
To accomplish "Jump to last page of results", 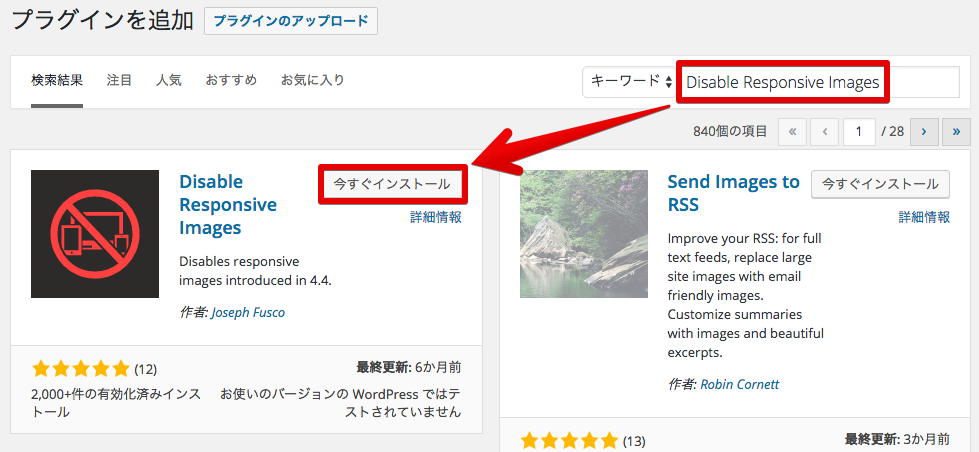I will click(956, 131).
